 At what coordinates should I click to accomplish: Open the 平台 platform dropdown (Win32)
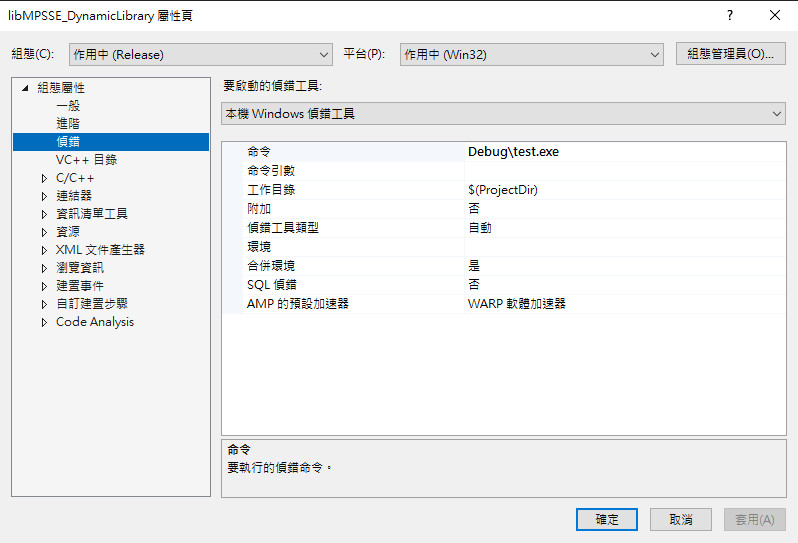pos(531,54)
